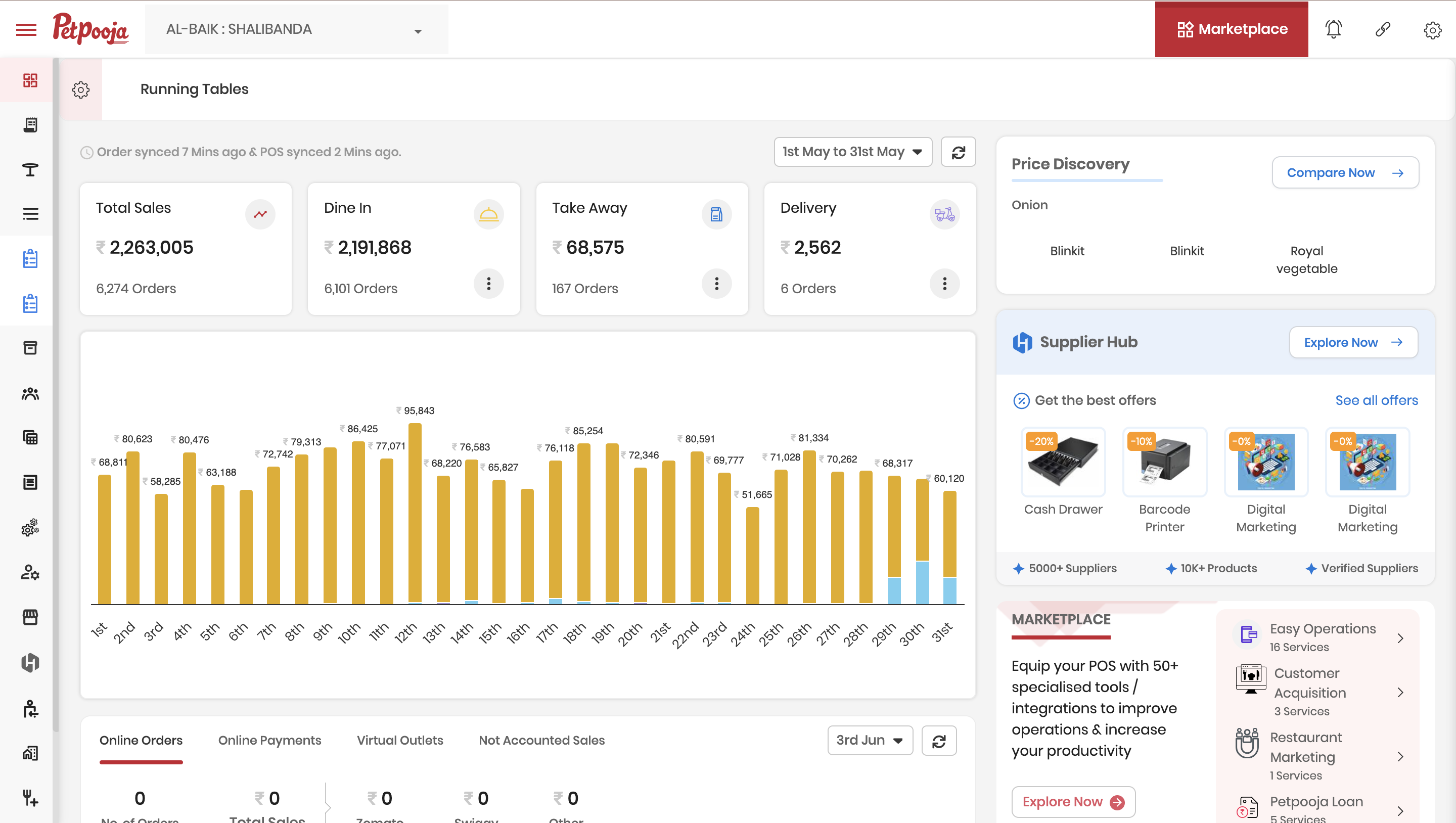1456x823 pixels.
Task: Open the second clipboard report icon in sidebar
Action: [x=30, y=303]
